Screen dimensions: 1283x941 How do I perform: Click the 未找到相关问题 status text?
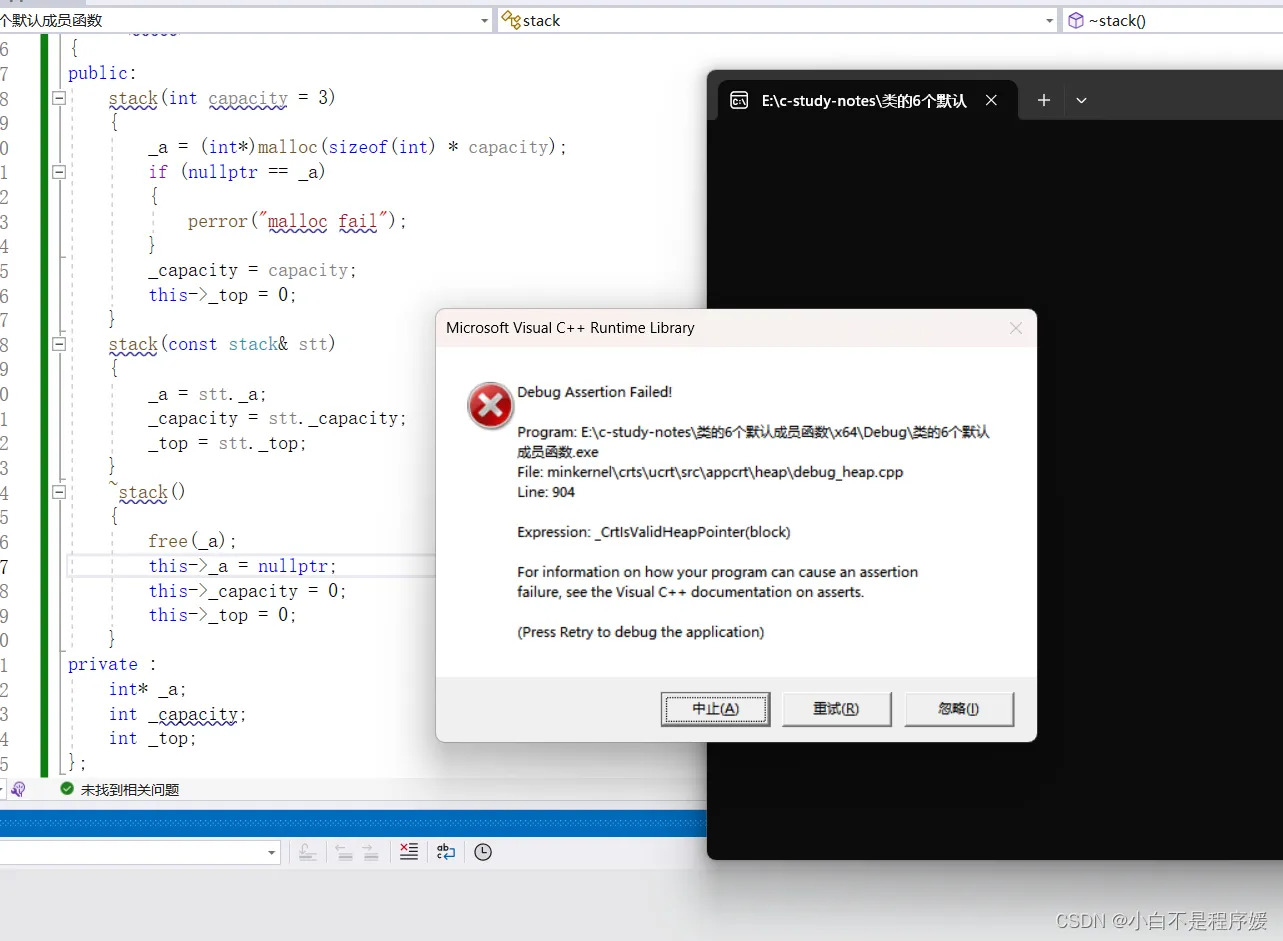pos(130,790)
